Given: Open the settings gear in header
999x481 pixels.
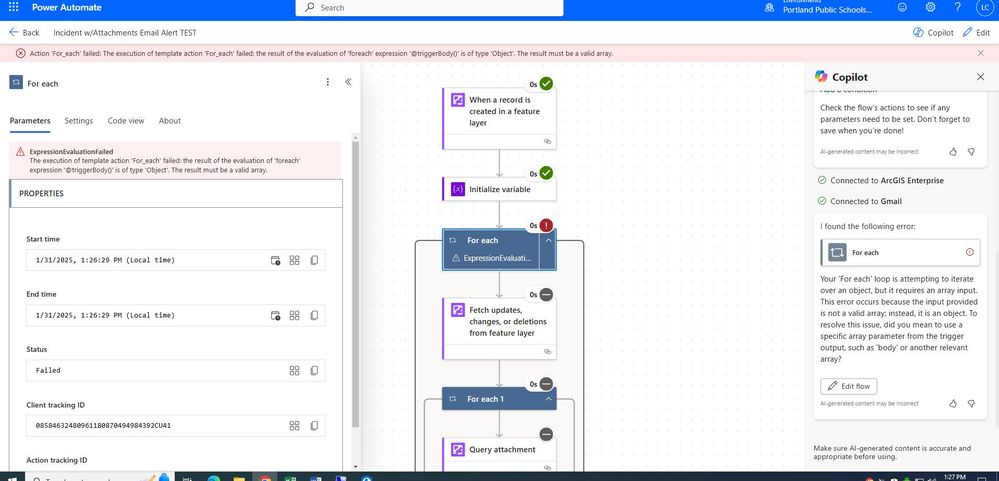Looking at the screenshot, I should click(x=930, y=7).
